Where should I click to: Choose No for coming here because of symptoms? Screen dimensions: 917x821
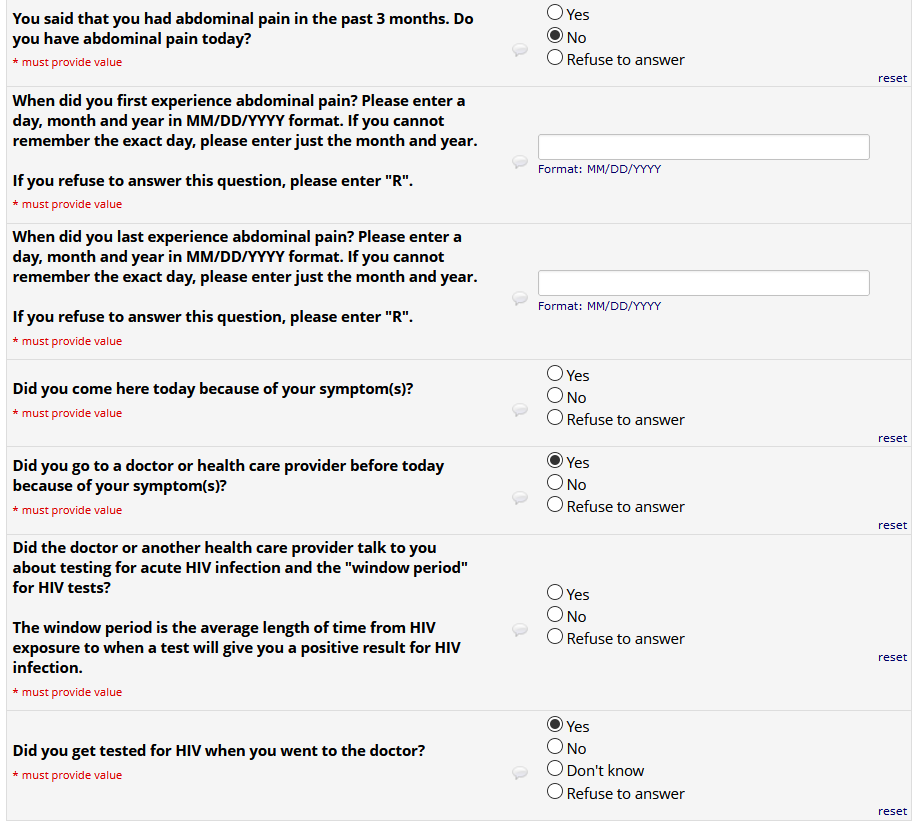tap(555, 396)
